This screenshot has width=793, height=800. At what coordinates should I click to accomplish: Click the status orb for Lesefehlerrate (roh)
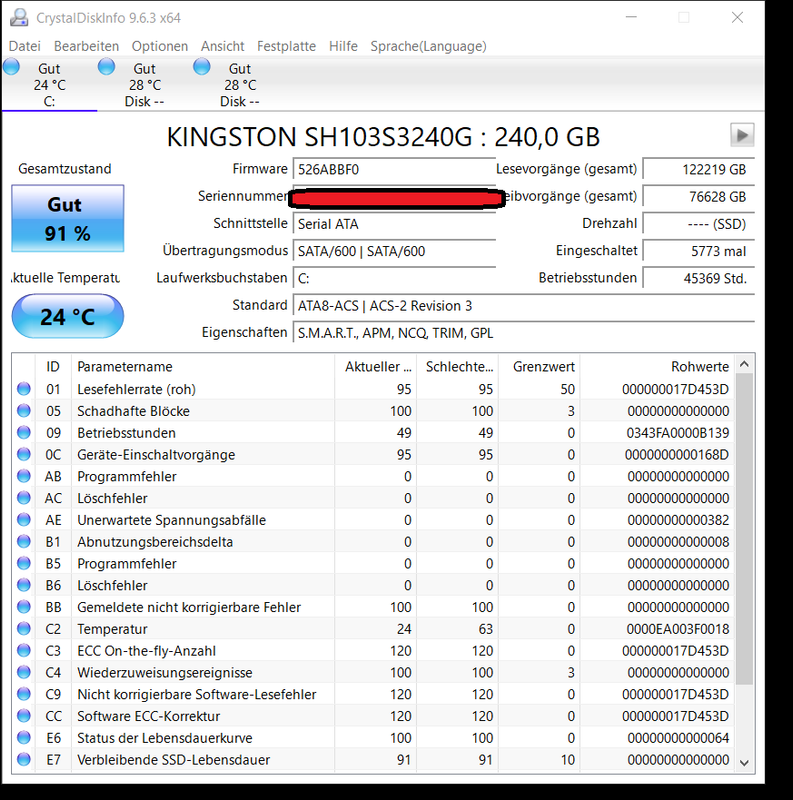[x=23, y=389]
